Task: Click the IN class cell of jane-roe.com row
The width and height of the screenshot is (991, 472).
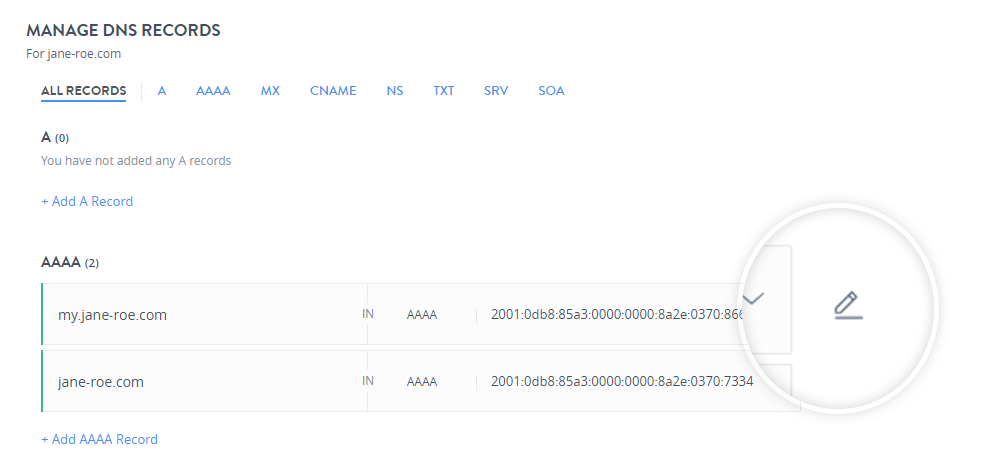Action: [x=368, y=381]
